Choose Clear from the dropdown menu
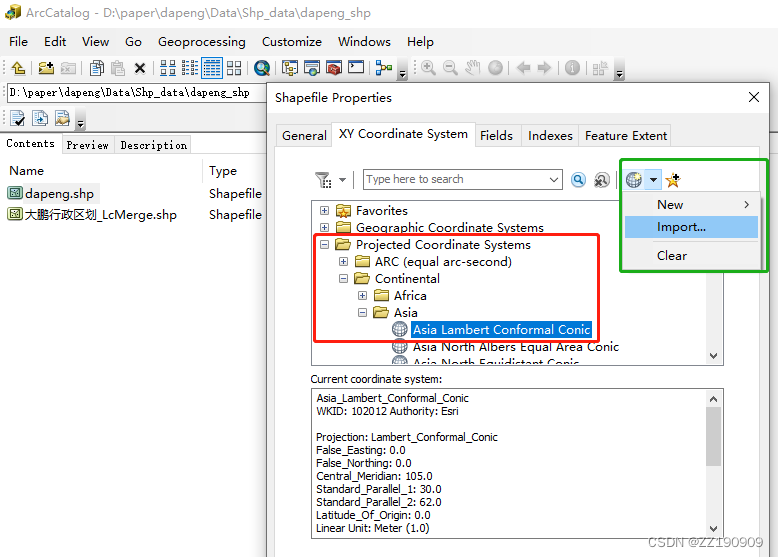778x557 pixels. point(691,255)
